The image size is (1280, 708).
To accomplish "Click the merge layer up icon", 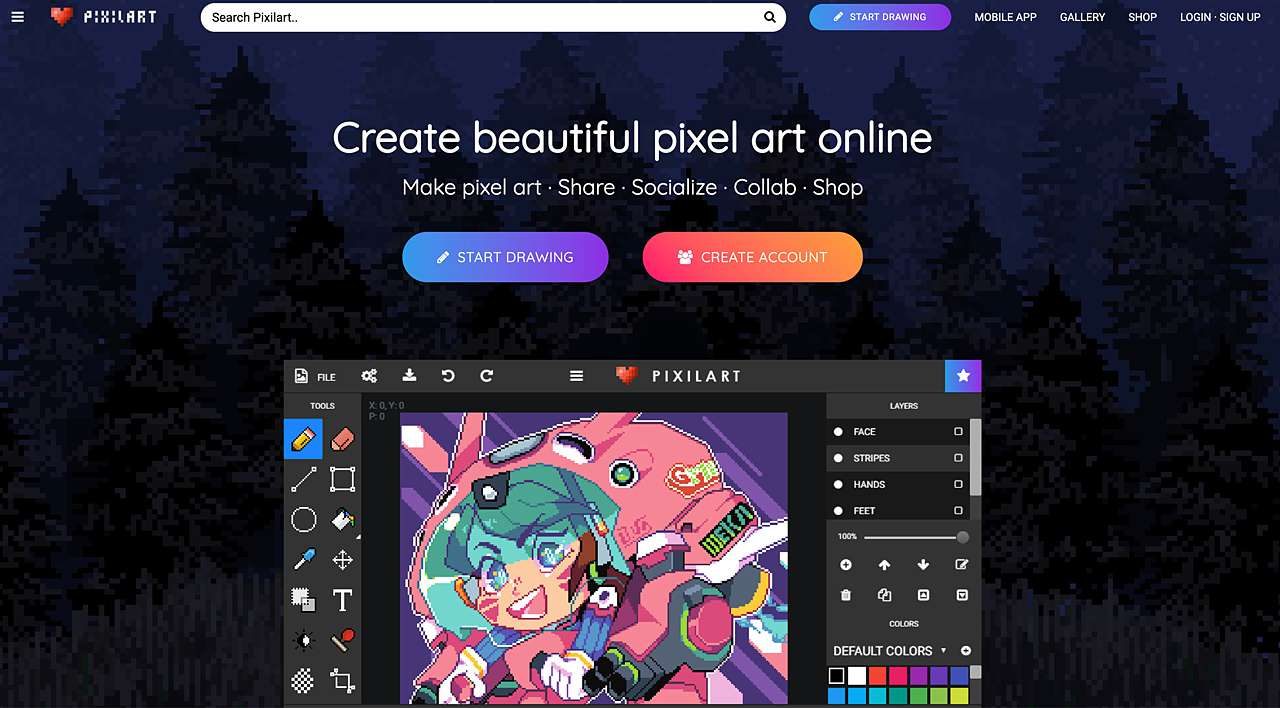I will (923, 595).
